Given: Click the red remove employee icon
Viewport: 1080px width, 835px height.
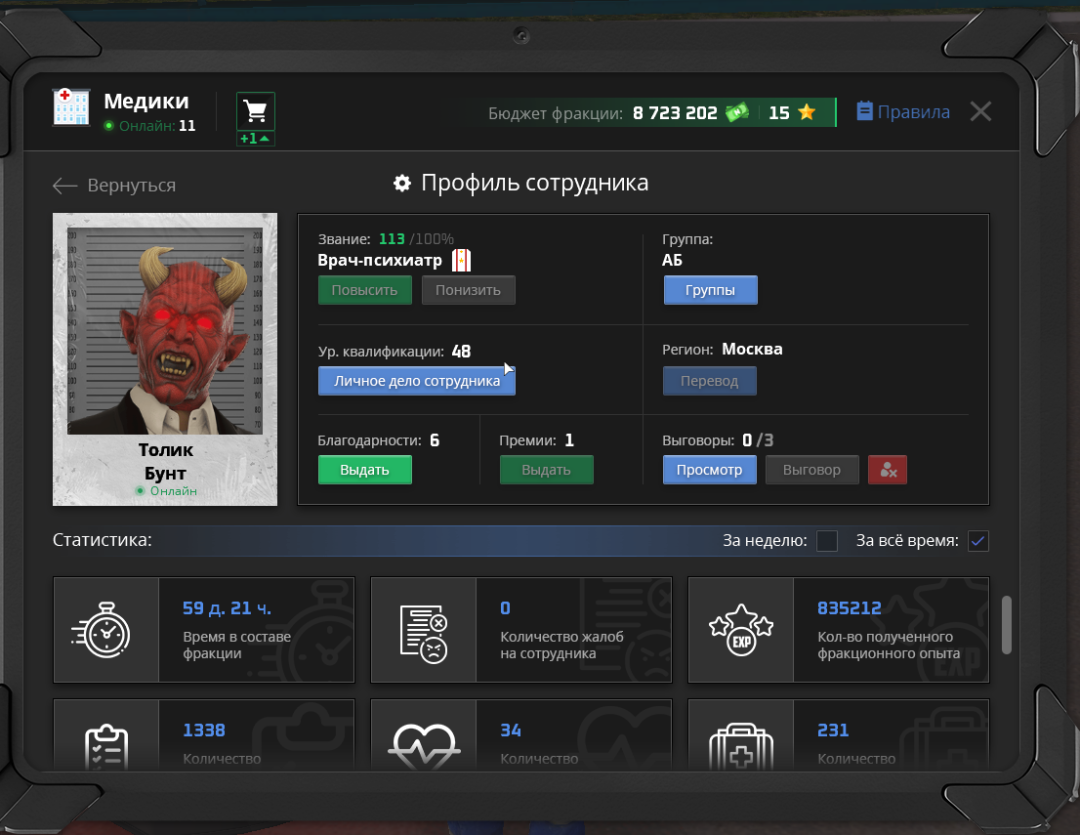Looking at the screenshot, I should pos(887,470).
